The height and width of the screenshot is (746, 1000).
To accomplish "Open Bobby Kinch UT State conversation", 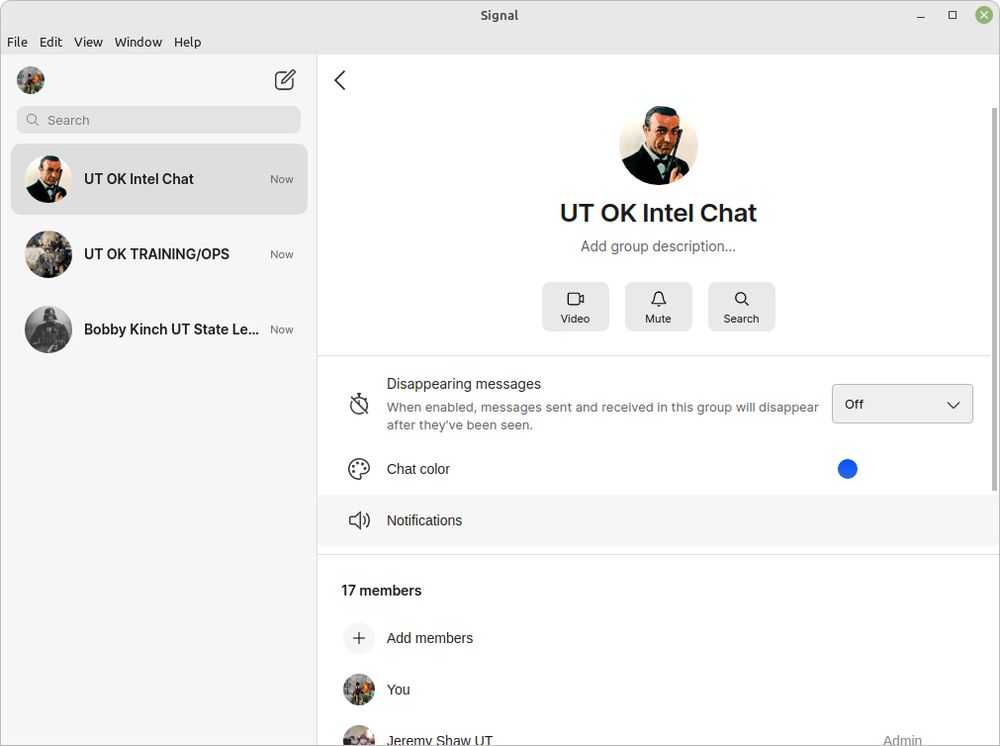I will pyautogui.click(x=159, y=330).
